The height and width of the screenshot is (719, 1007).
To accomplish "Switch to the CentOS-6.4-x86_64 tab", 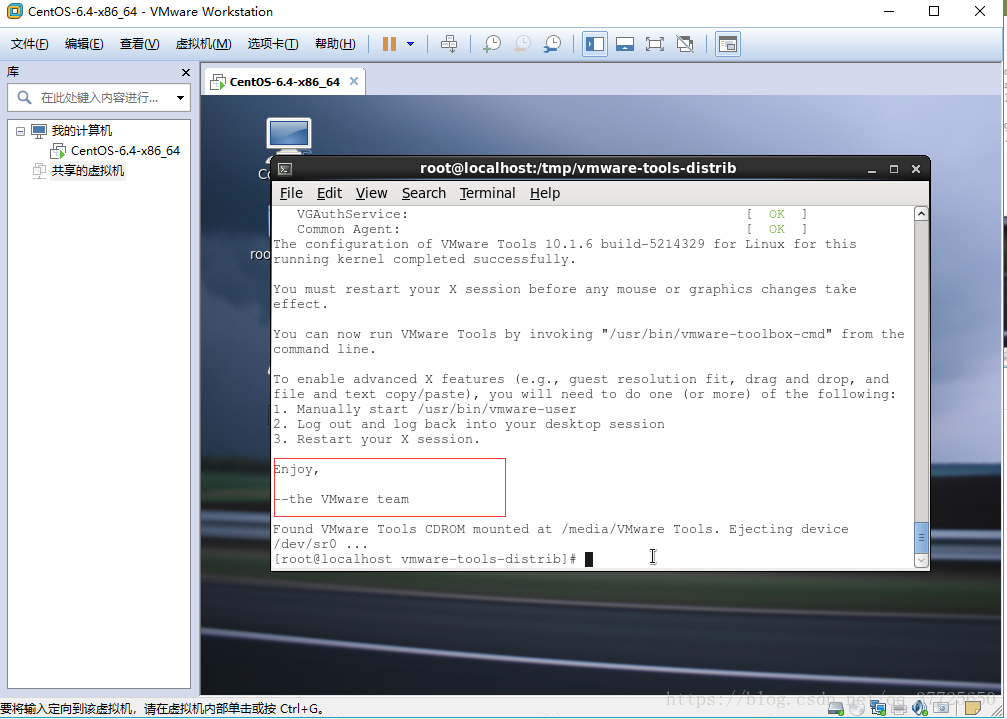I will coord(285,82).
